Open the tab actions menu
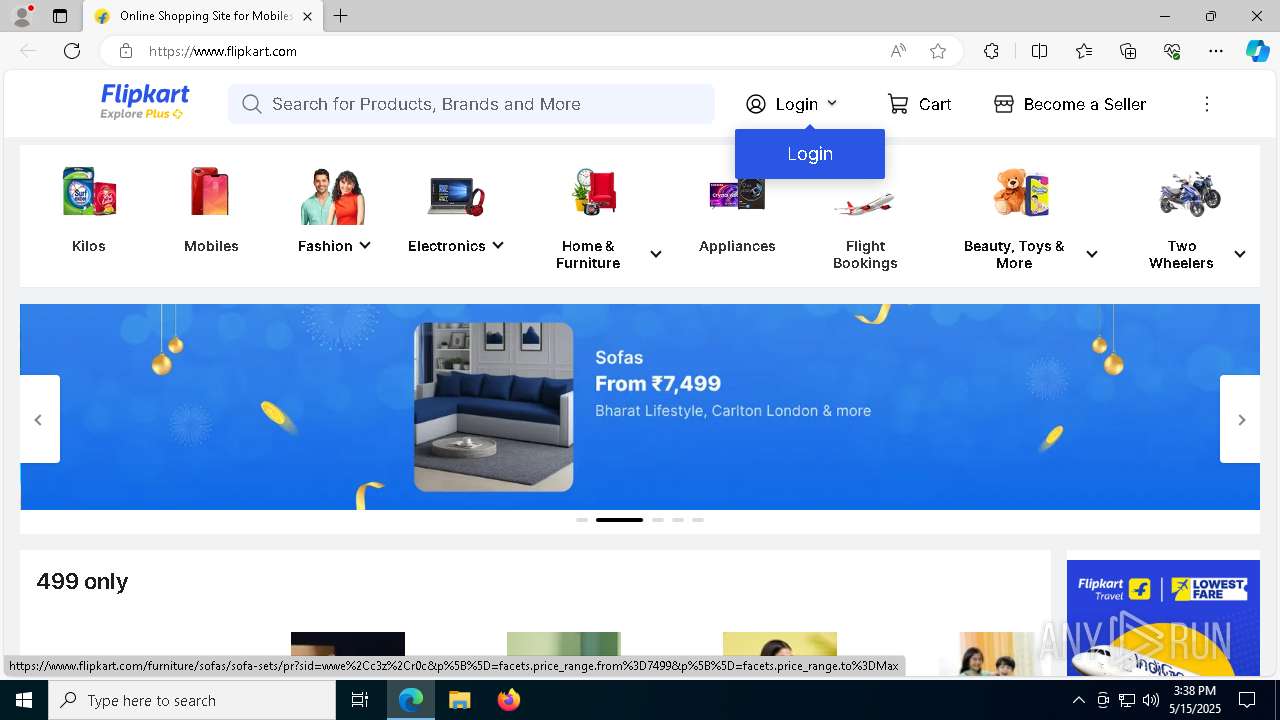The height and width of the screenshot is (720, 1280). click(x=60, y=16)
